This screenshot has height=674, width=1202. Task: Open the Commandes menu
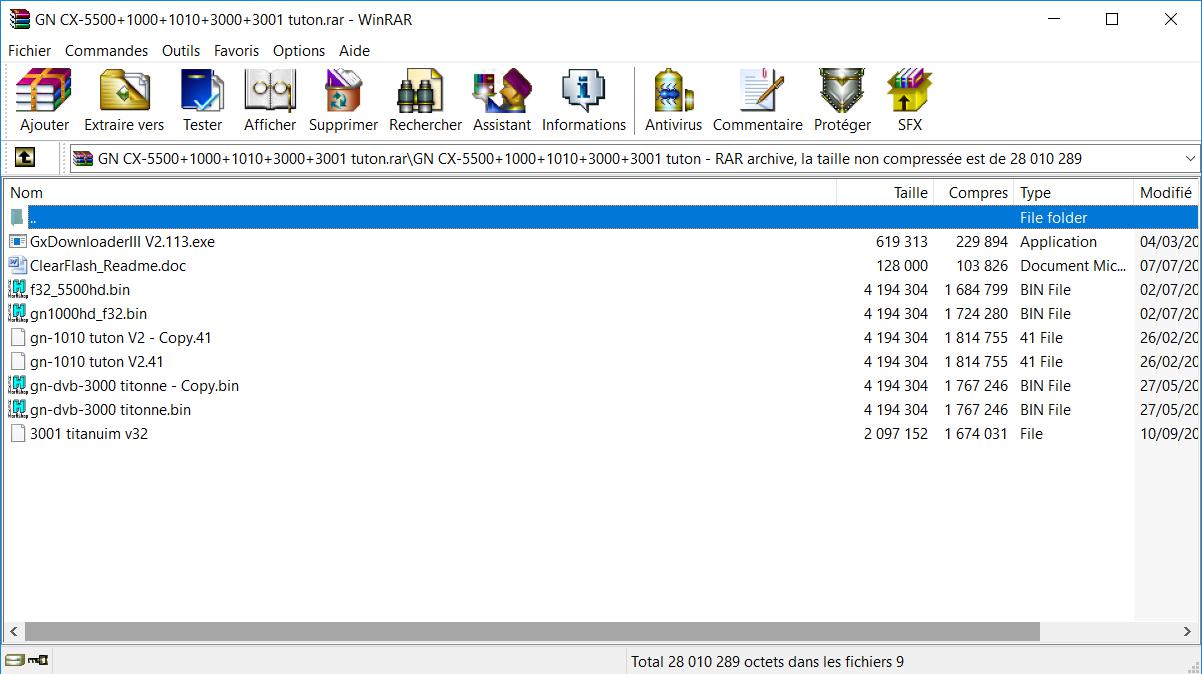(x=106, y=50)
